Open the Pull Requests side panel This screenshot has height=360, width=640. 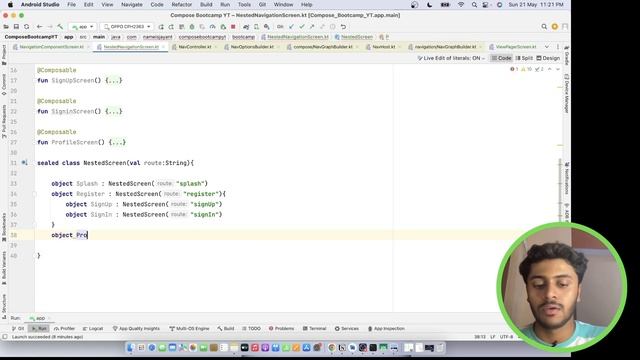pos(4,122)
